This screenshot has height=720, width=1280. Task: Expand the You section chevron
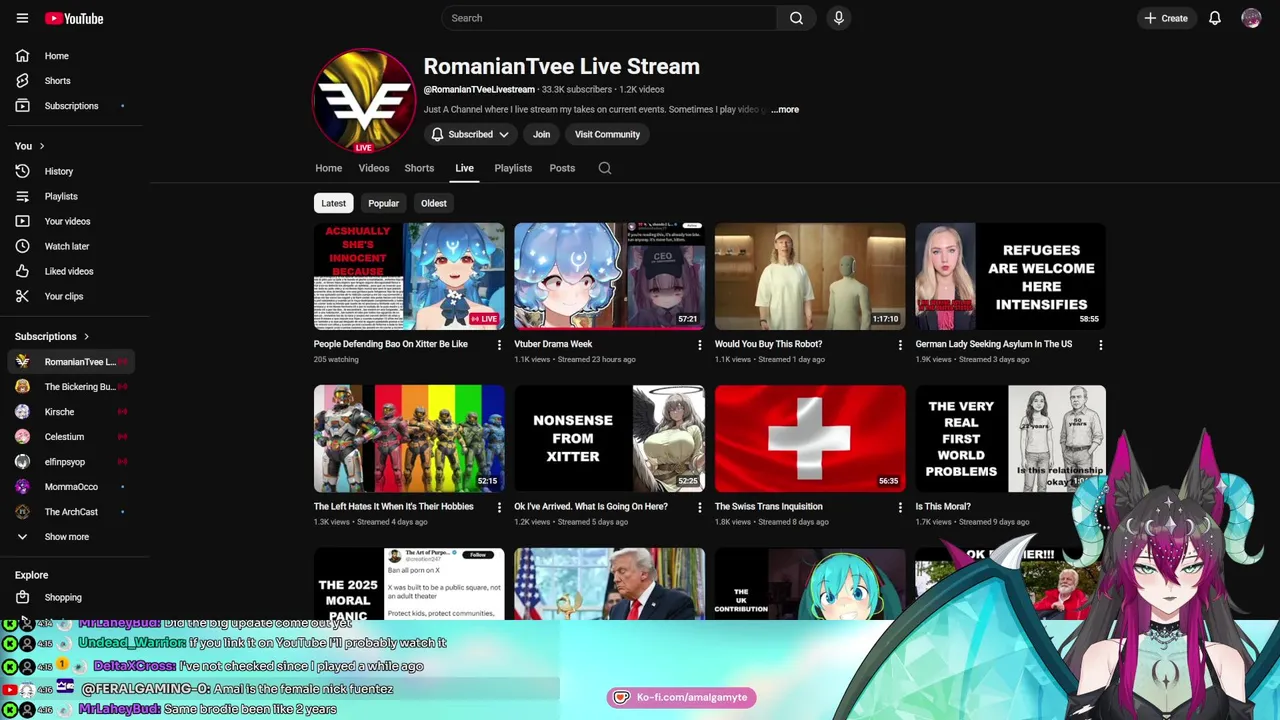[x=41, y=146]
